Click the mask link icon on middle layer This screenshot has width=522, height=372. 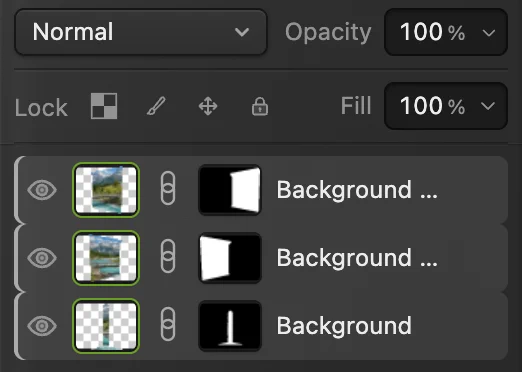tap(168, 256)
